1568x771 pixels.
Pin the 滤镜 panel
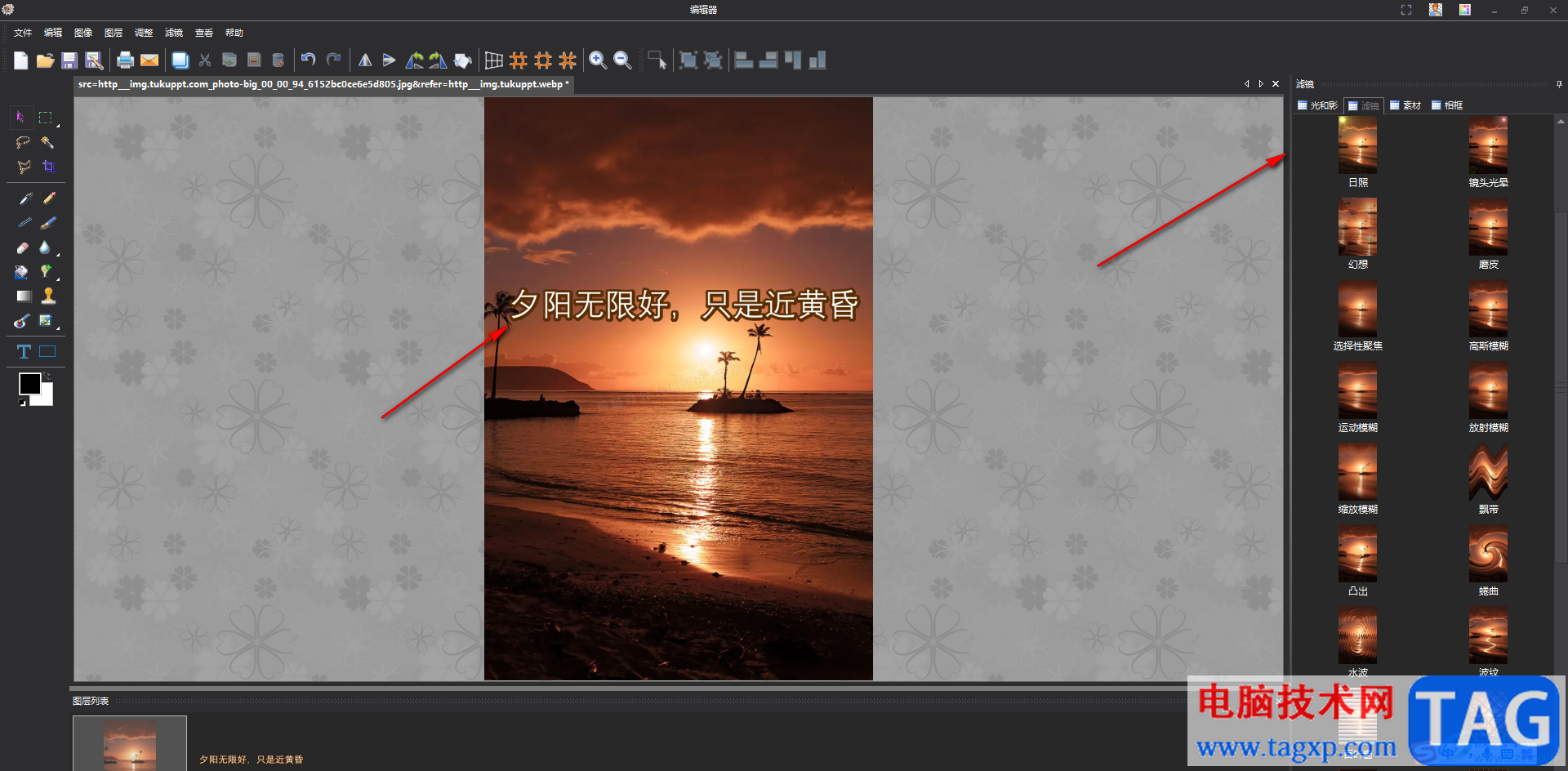(1559, 84)
